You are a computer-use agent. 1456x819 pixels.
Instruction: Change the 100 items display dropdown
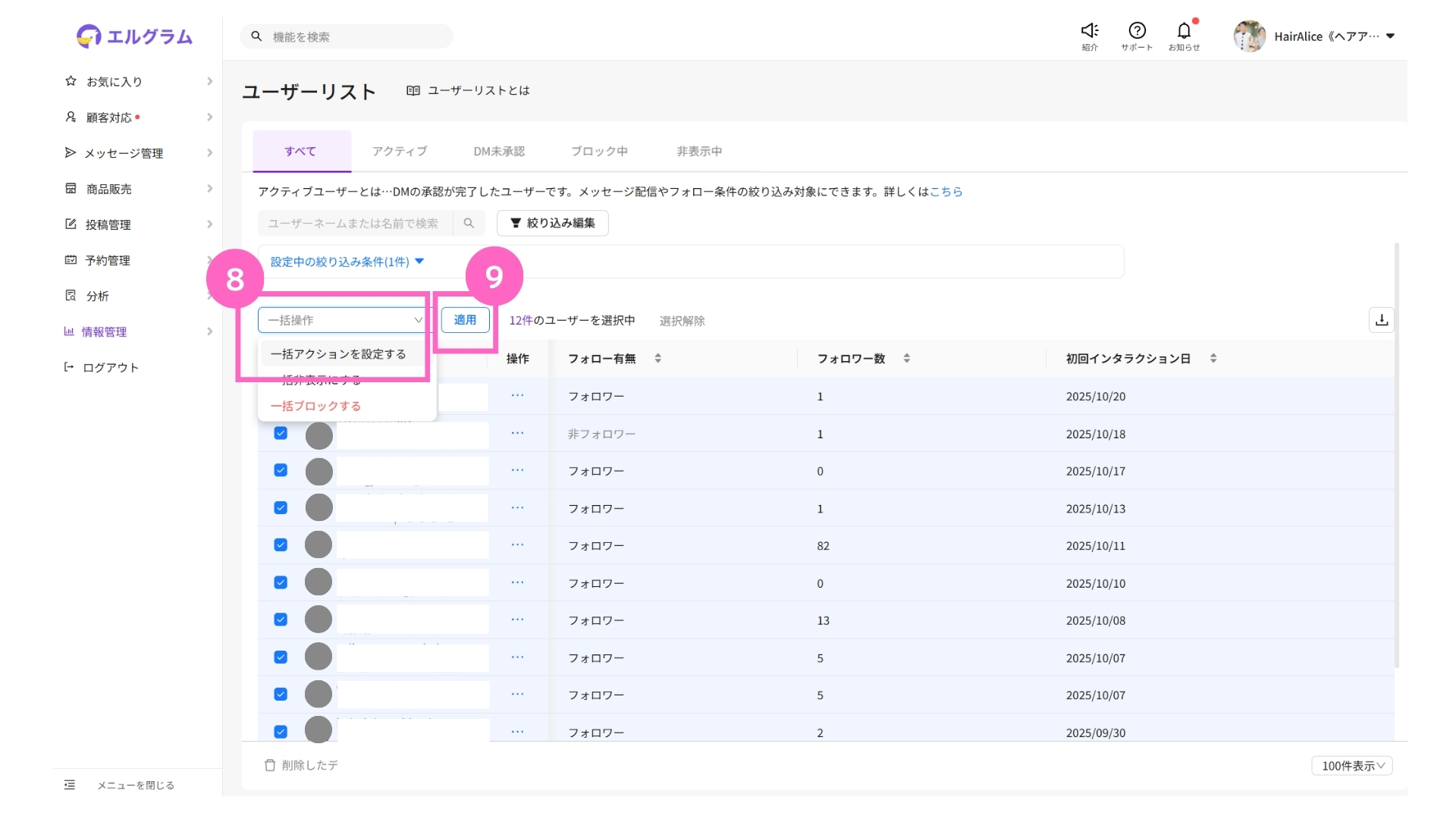point(1352,766)
